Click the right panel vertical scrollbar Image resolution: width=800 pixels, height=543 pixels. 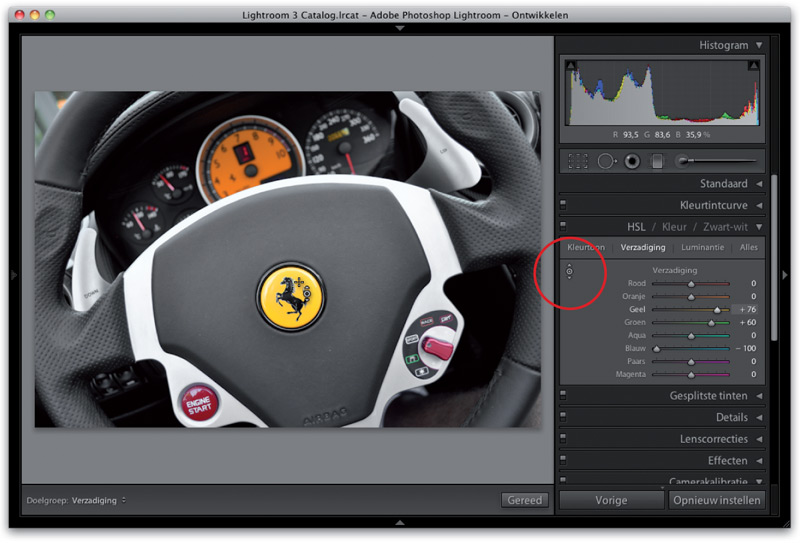(x=773, y=258)
